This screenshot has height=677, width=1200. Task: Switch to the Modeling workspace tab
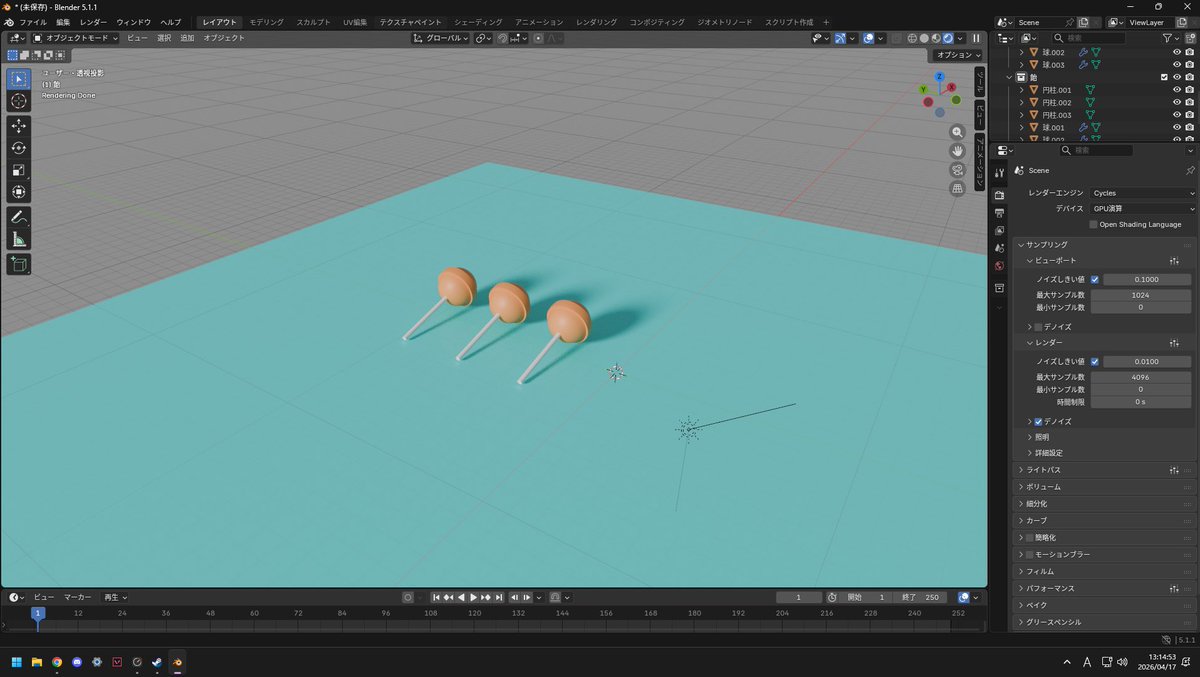[x=266, y=22]
